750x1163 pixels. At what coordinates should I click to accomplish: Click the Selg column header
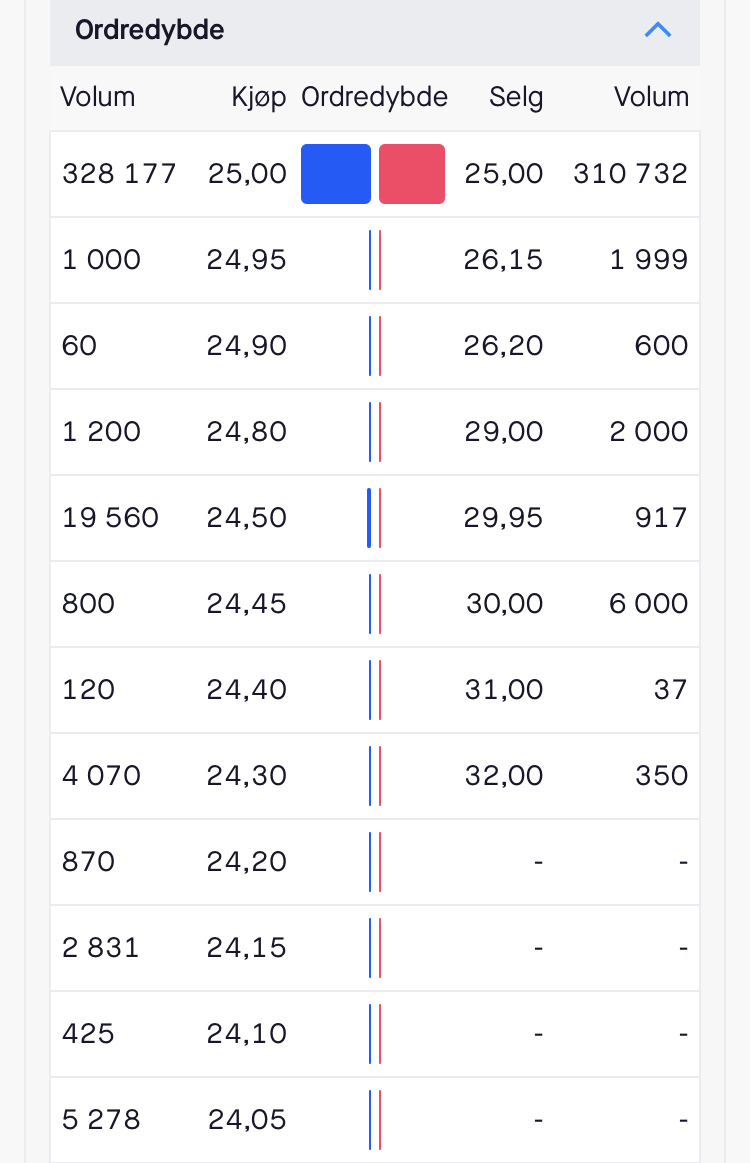point(516,97)
